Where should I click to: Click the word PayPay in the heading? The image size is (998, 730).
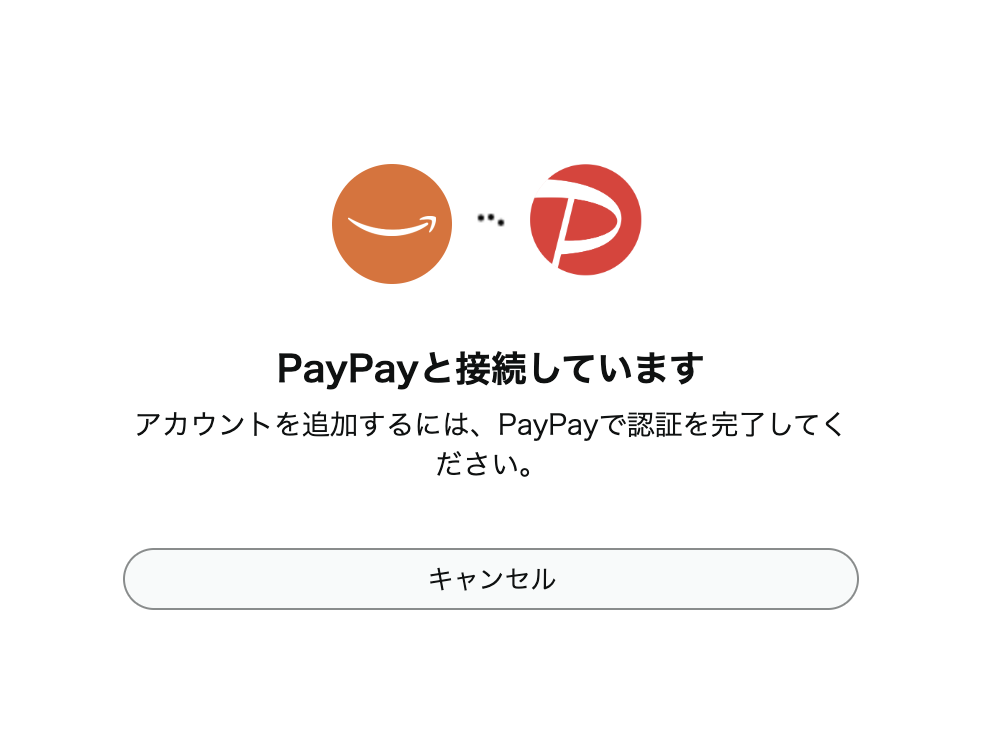tap(347, 369)
